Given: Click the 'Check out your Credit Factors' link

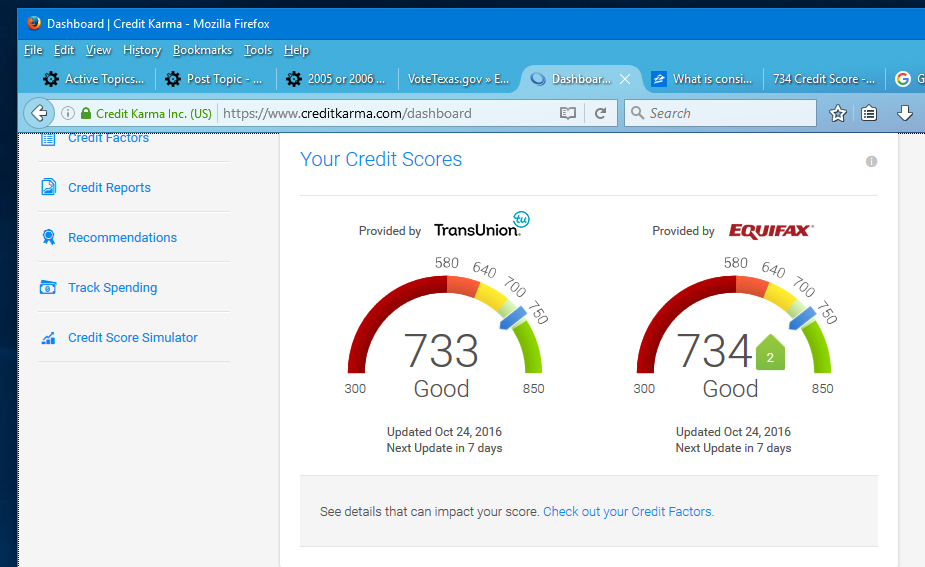Looking at the screenshot, I should [628, 512].
